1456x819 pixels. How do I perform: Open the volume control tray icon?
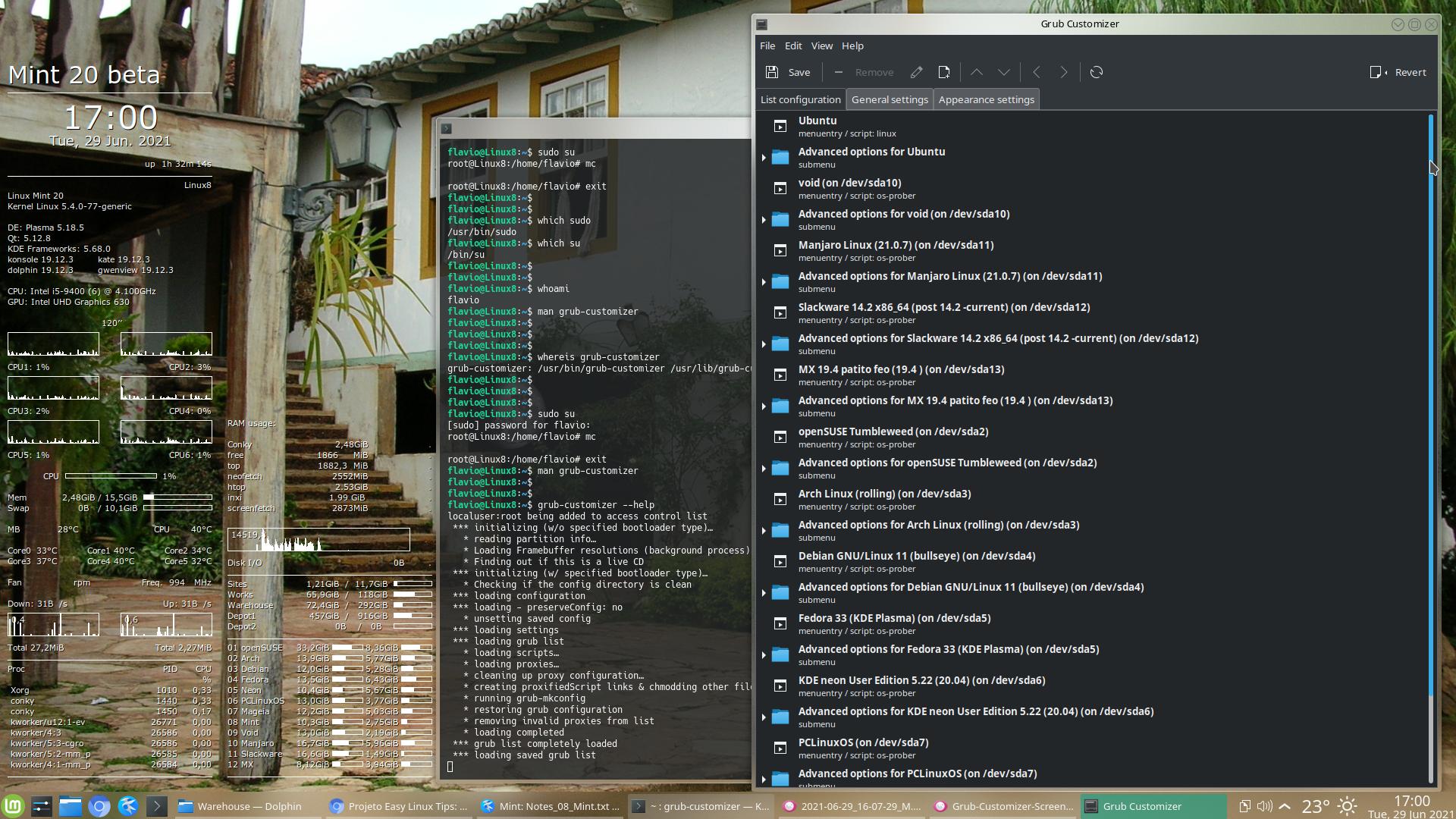coord(1264,806)
